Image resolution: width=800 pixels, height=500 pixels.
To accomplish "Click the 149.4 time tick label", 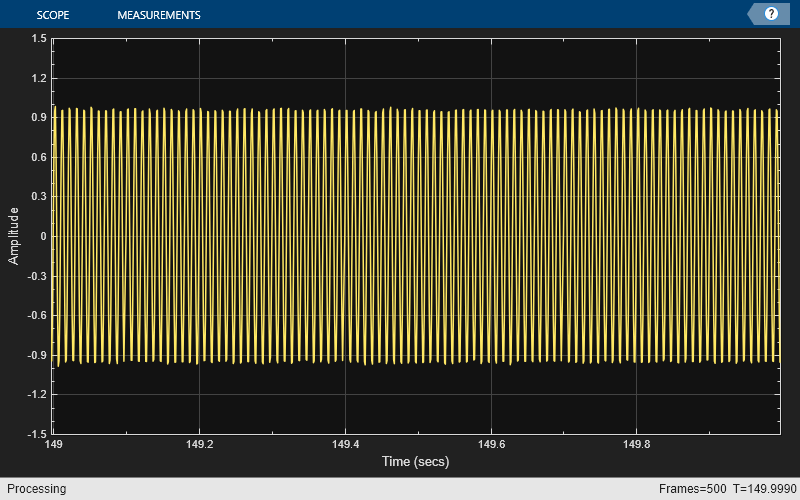I will click(x=345, y=444).
